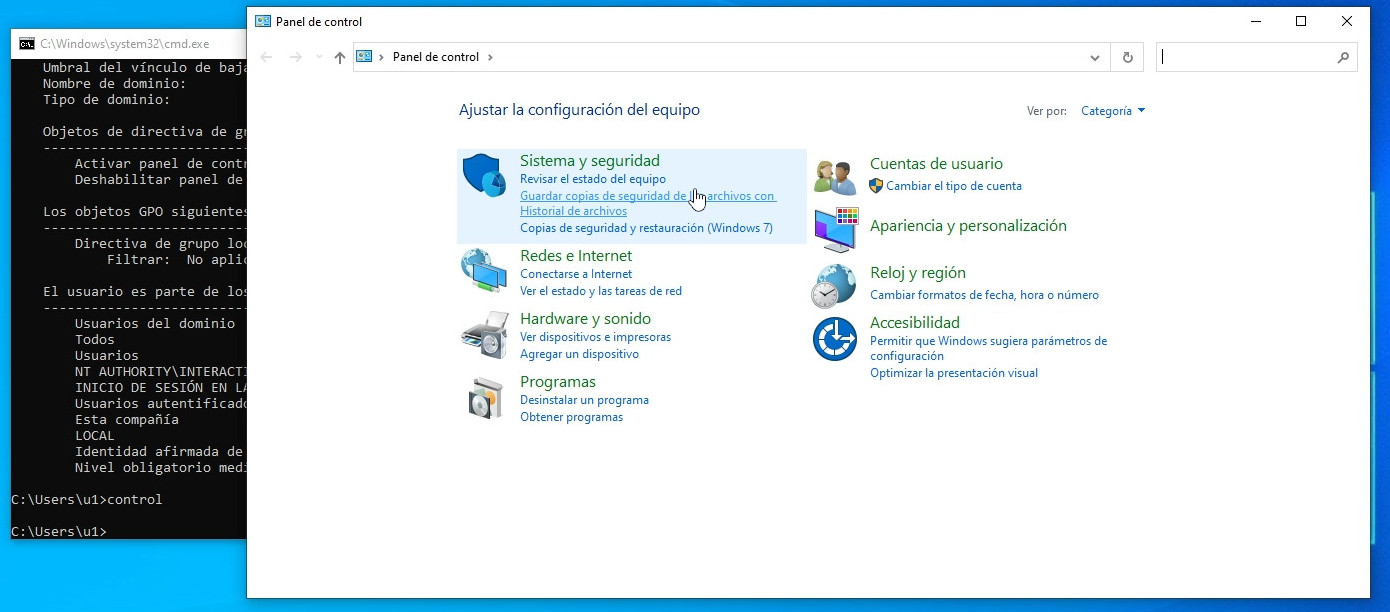The height and width of the screenshot is (612, 1390).
Task: Click the Programas disc box icon
Action: (x=484, y=398)
